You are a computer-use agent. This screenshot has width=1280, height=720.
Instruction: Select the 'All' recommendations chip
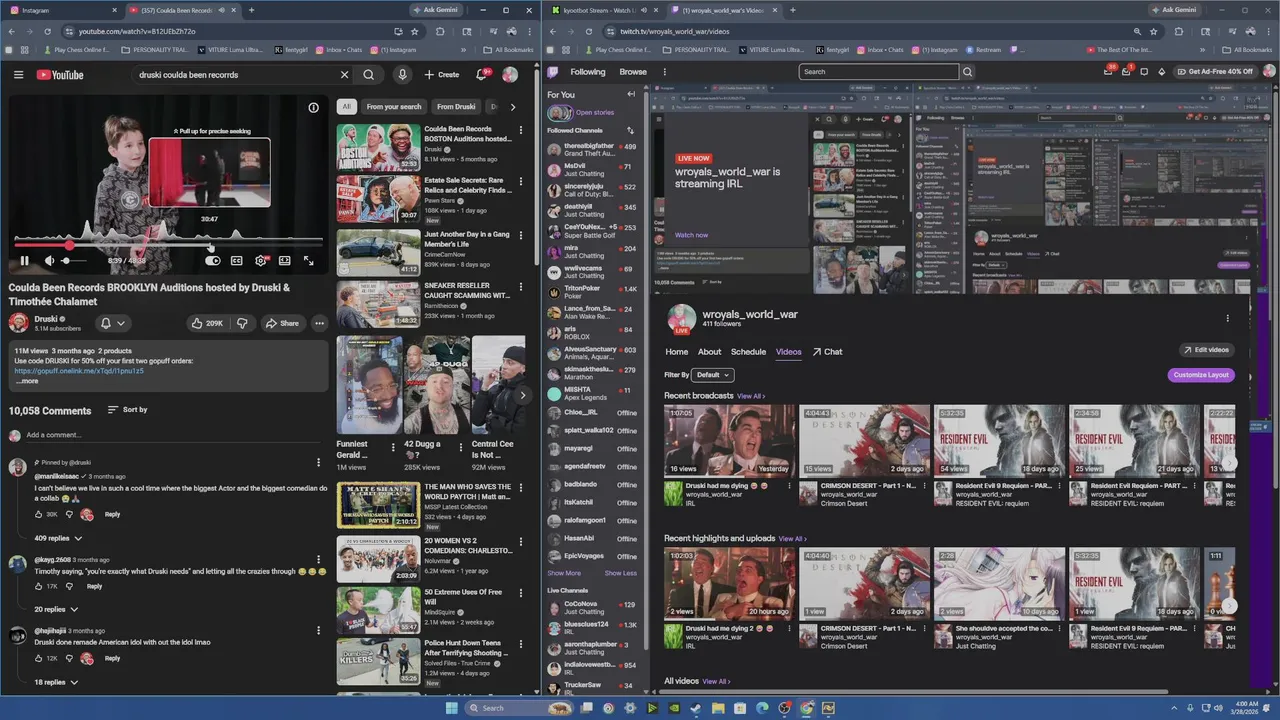tap(346, 107)
